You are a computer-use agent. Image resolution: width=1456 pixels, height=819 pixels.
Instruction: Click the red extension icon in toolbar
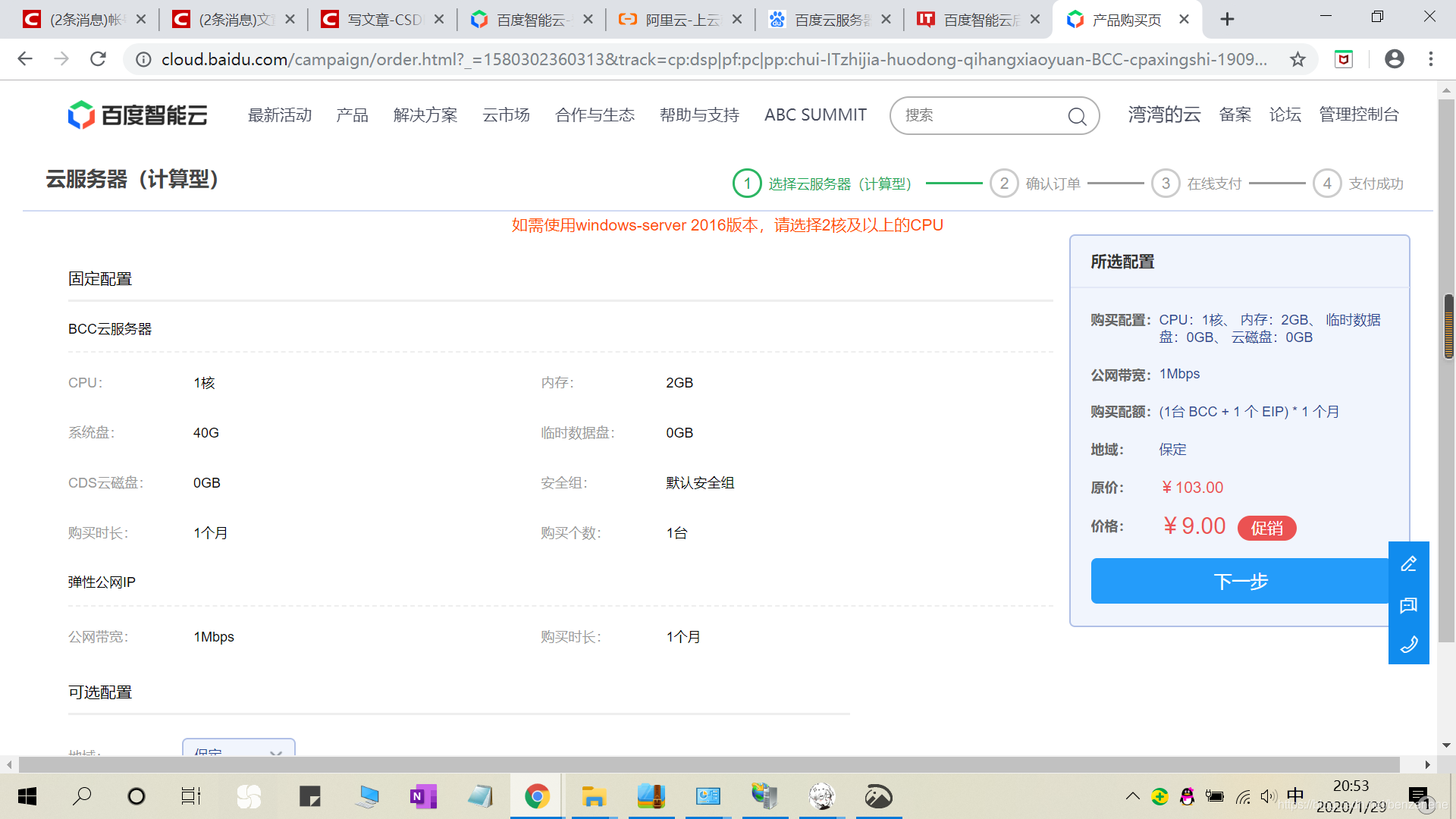coord(1344,59)
